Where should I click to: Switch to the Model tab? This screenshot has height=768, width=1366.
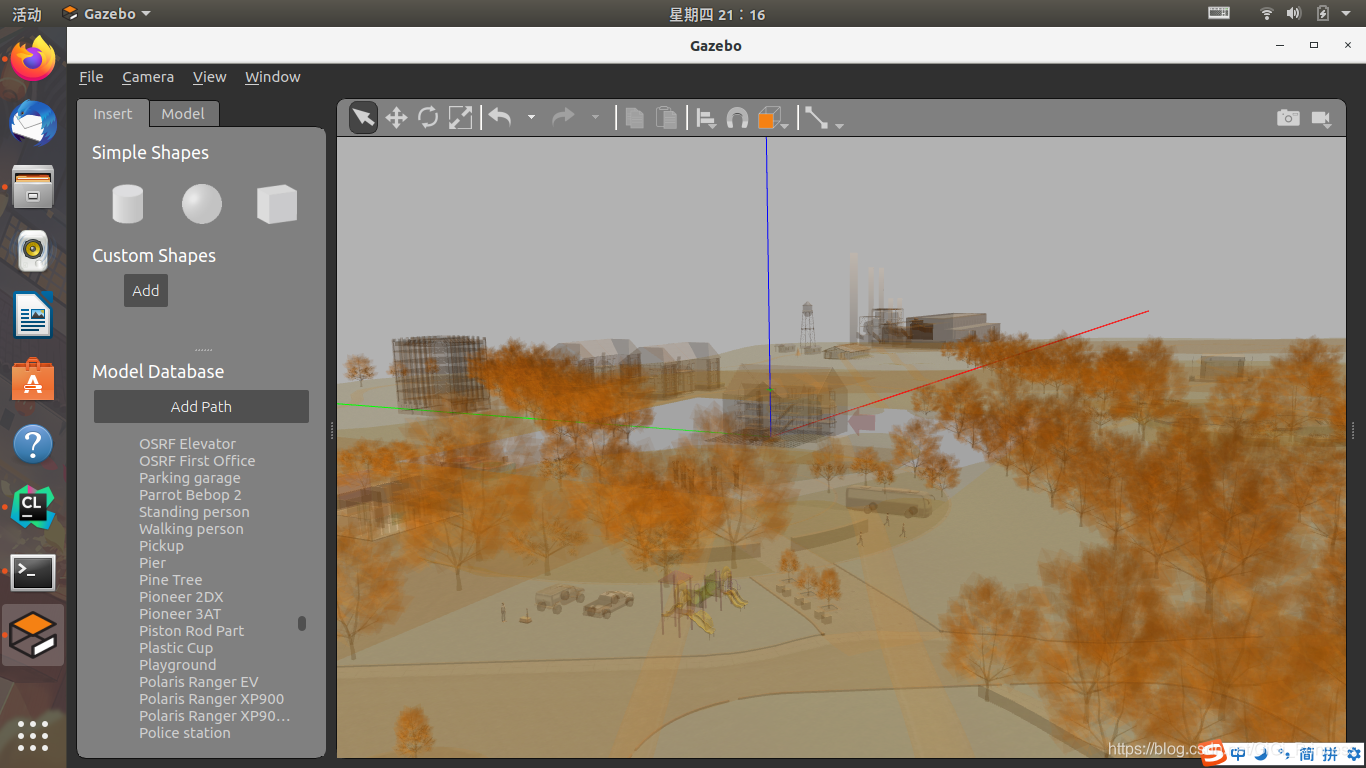point(183,114)
